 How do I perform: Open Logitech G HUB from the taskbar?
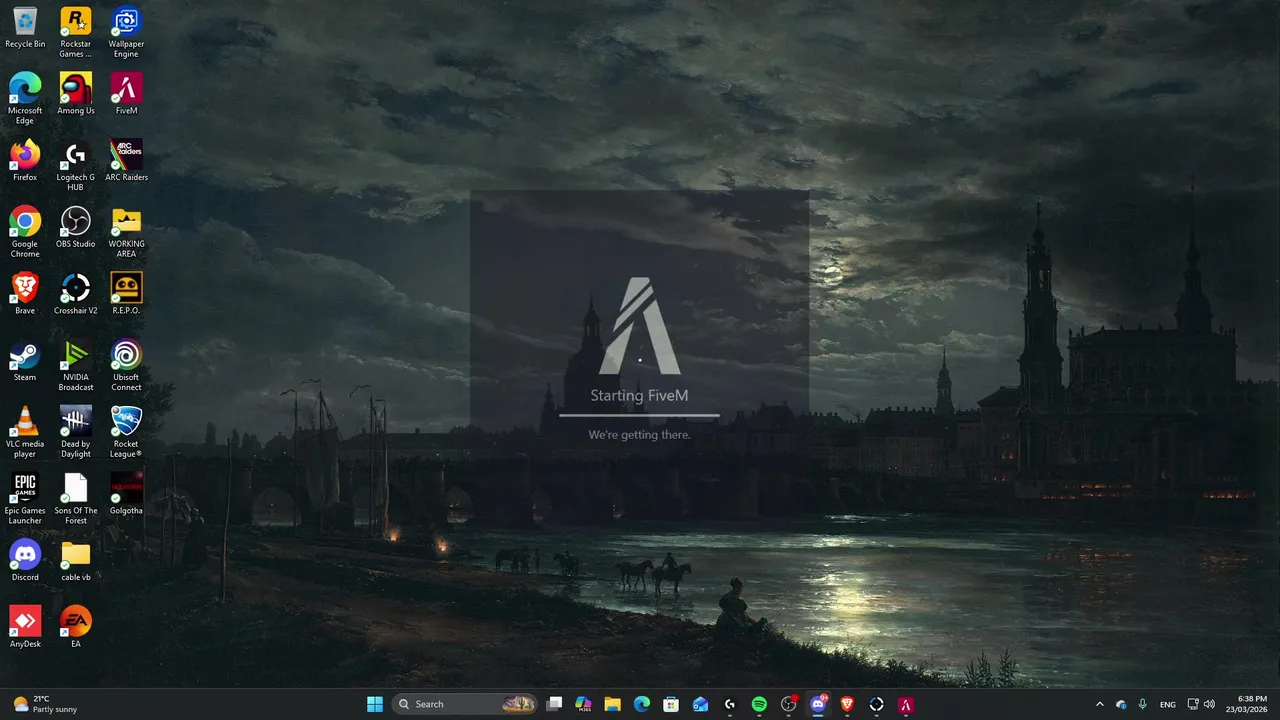[x=730, y=704]
